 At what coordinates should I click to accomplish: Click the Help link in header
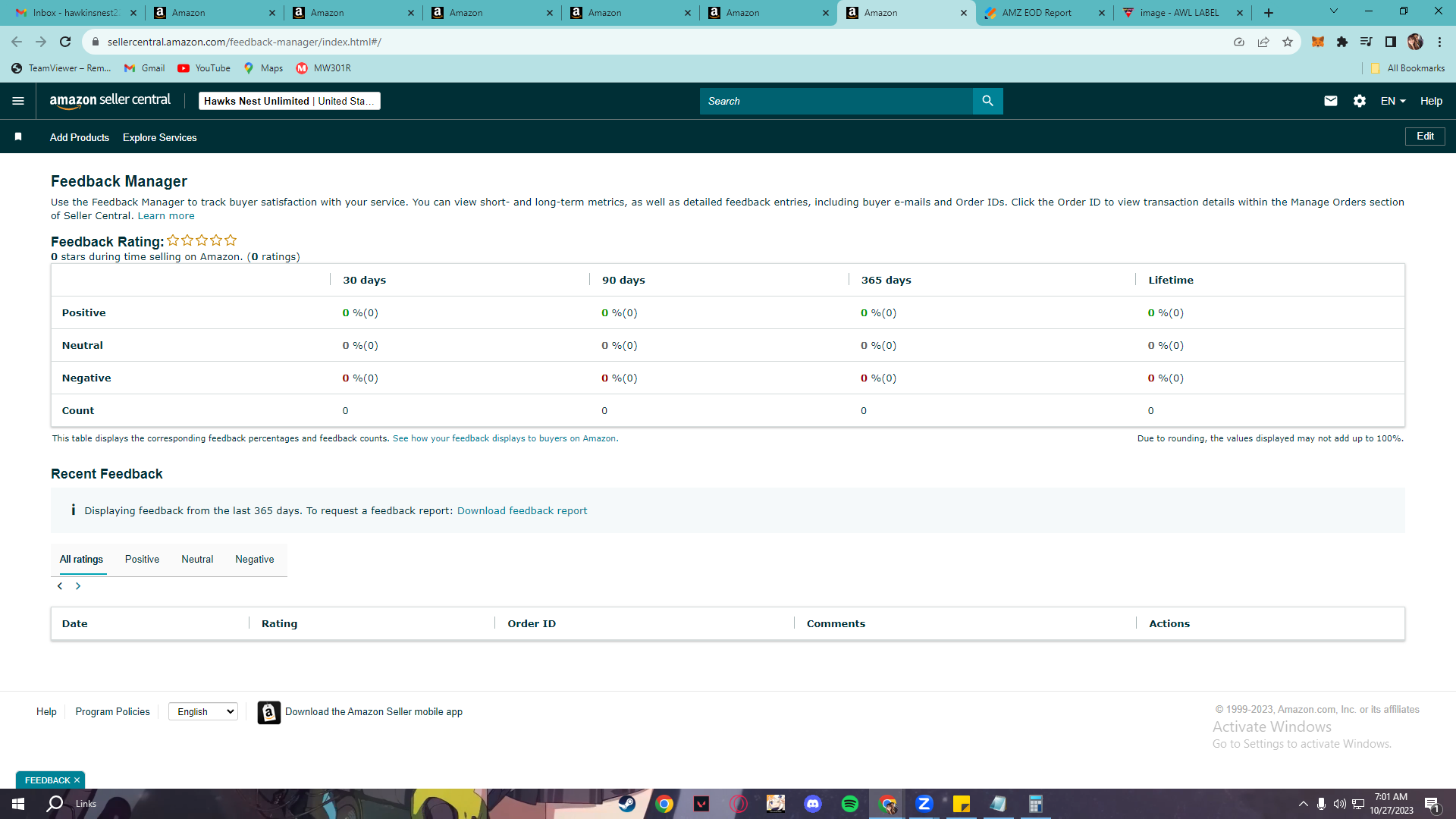pos(1431,101)
